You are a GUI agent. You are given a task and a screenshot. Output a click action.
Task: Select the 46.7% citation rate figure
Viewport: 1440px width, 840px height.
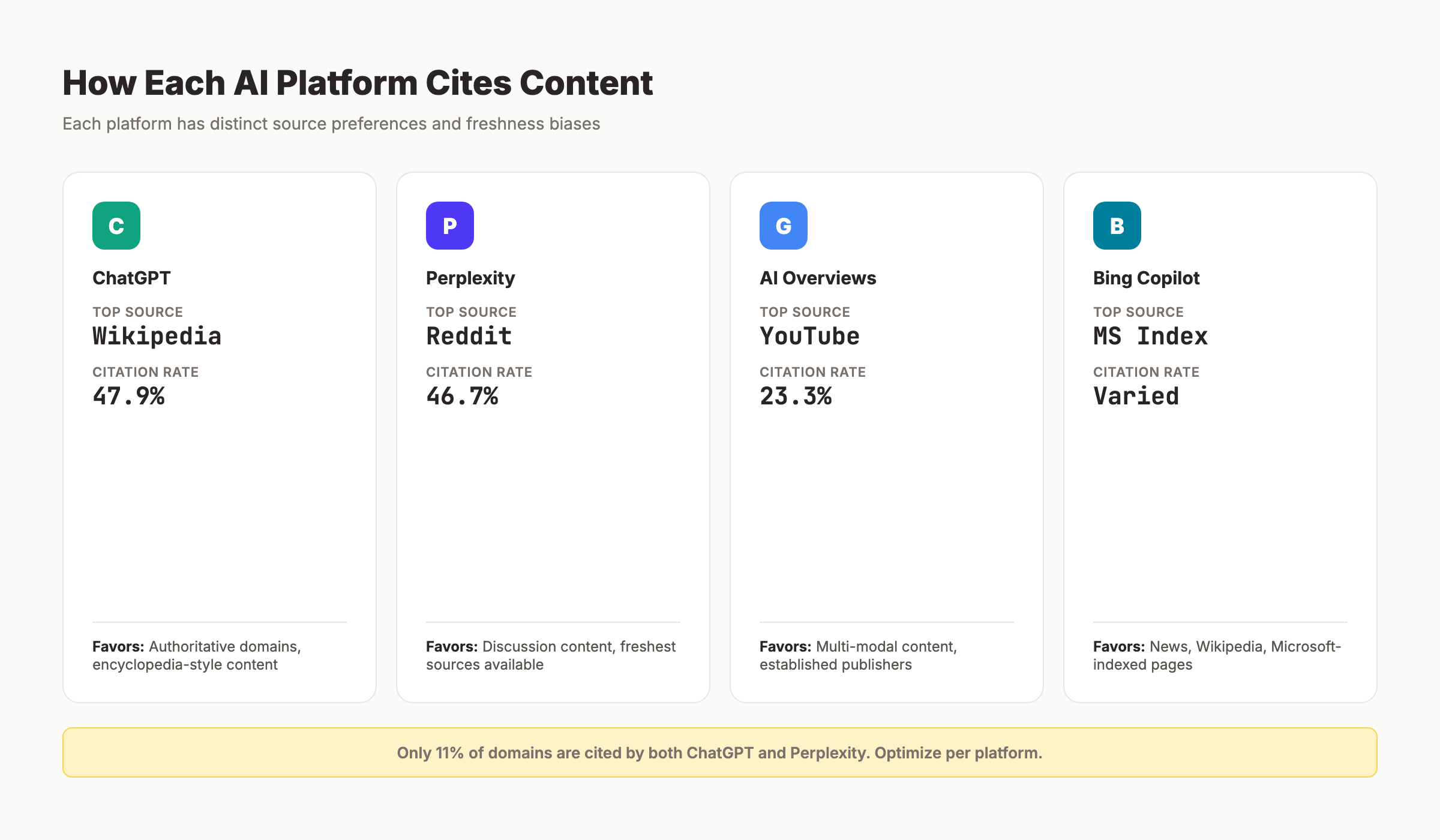tap(462, 395)
